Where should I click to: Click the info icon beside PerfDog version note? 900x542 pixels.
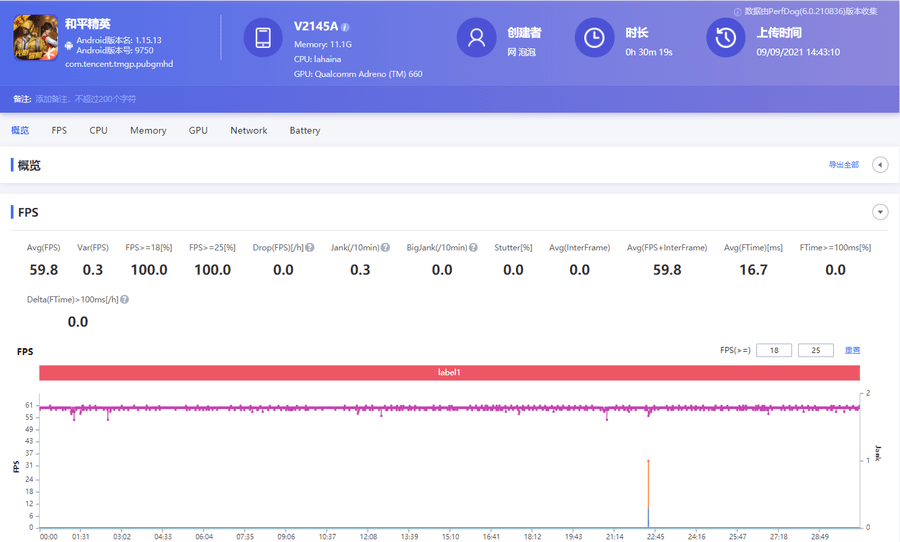[x=738, y=11]
